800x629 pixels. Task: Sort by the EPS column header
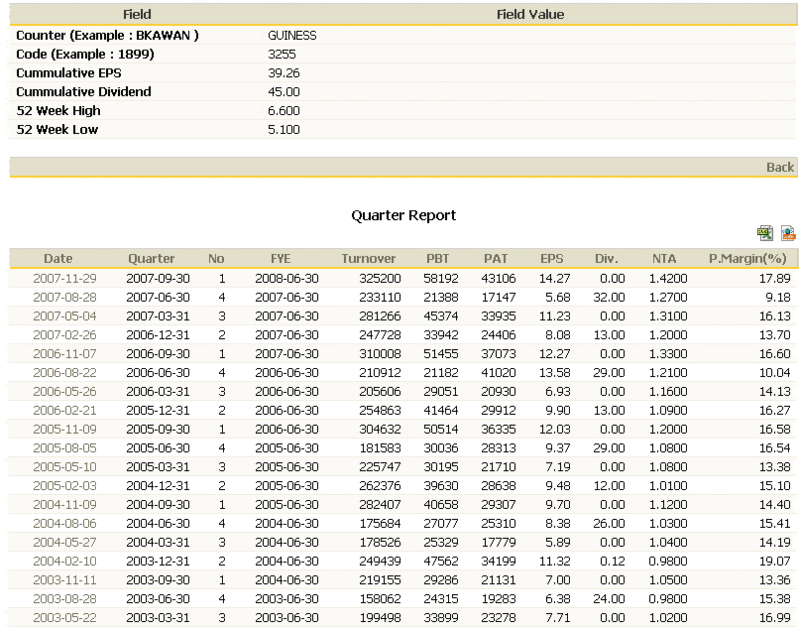[552, 259]
